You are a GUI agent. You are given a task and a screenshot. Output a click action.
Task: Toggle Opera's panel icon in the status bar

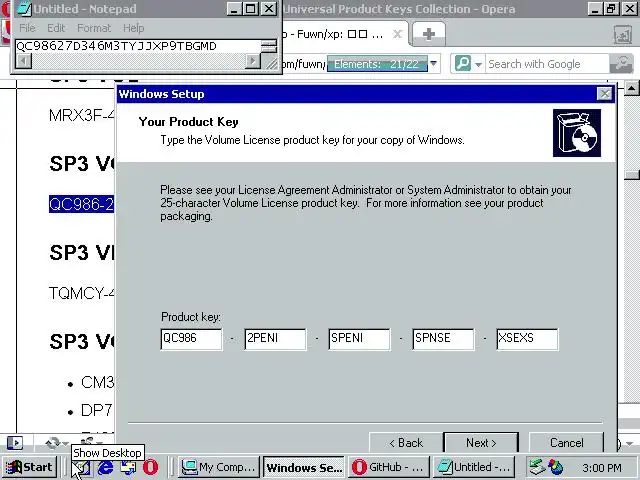click(15, 443)
